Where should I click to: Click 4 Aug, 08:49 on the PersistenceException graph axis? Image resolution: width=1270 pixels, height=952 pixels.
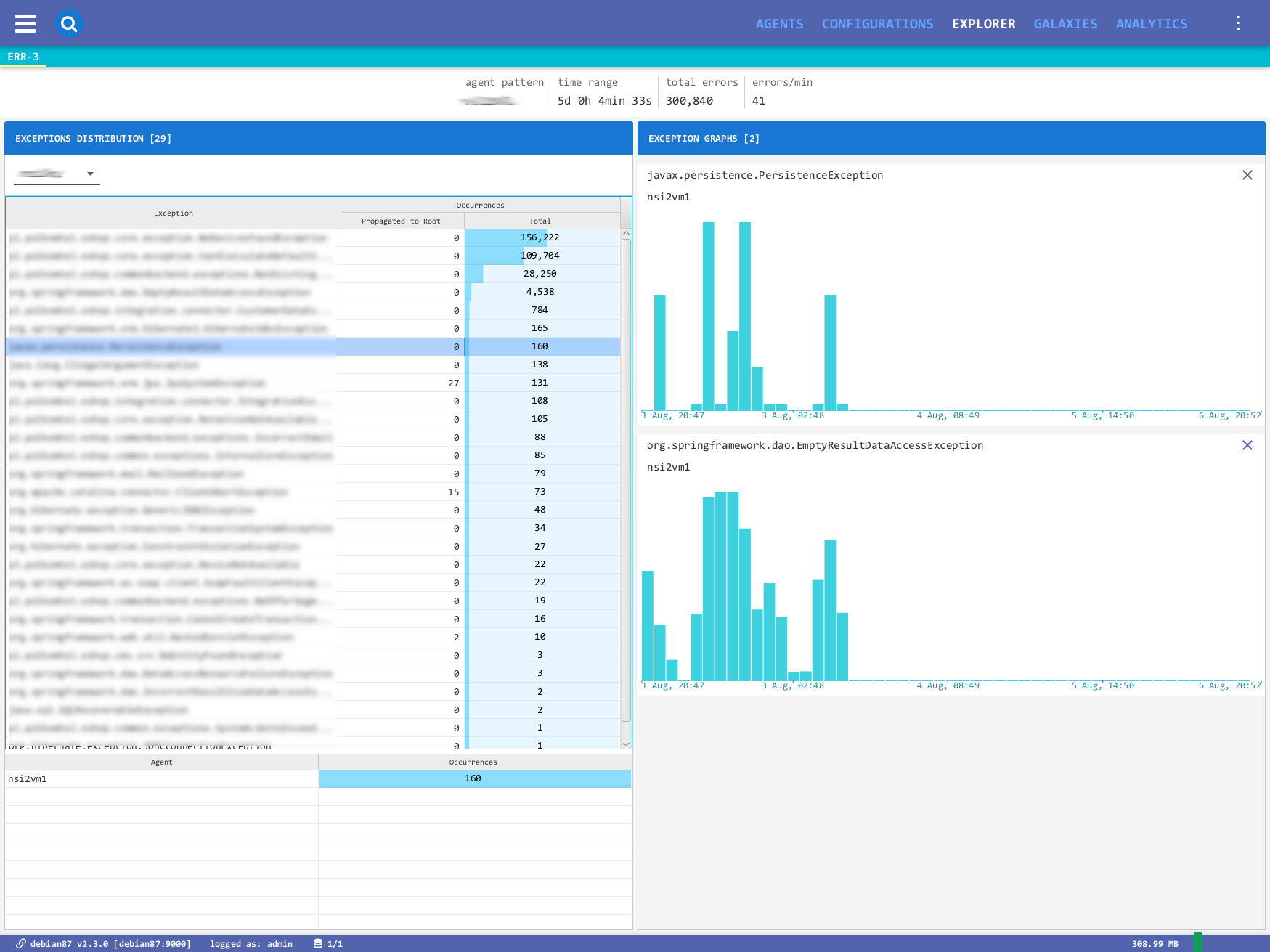click(948, 415)
